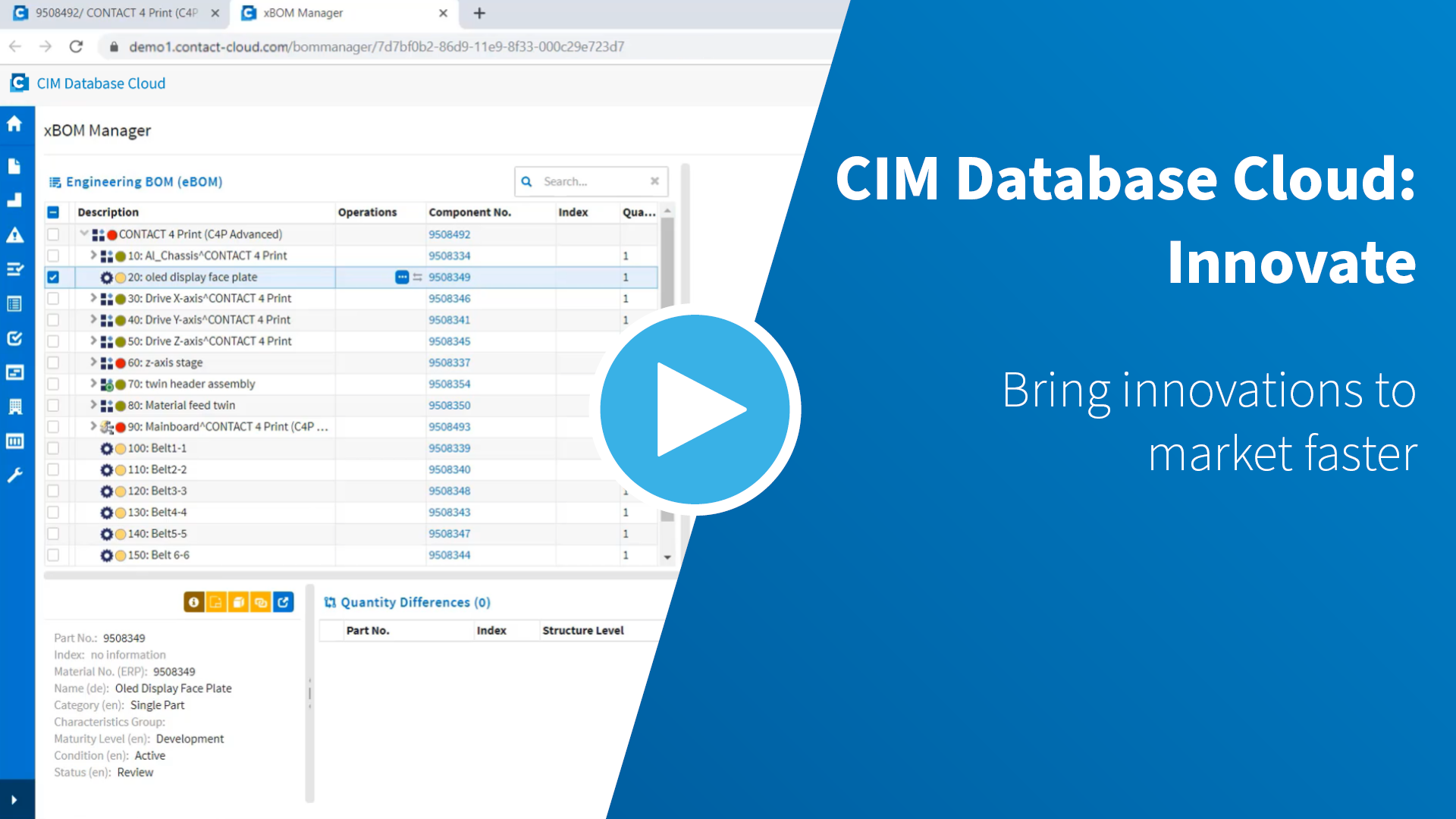Expand the left sidebar with bottom arrow
The image size is (1456, 819).
click(14, 799)
